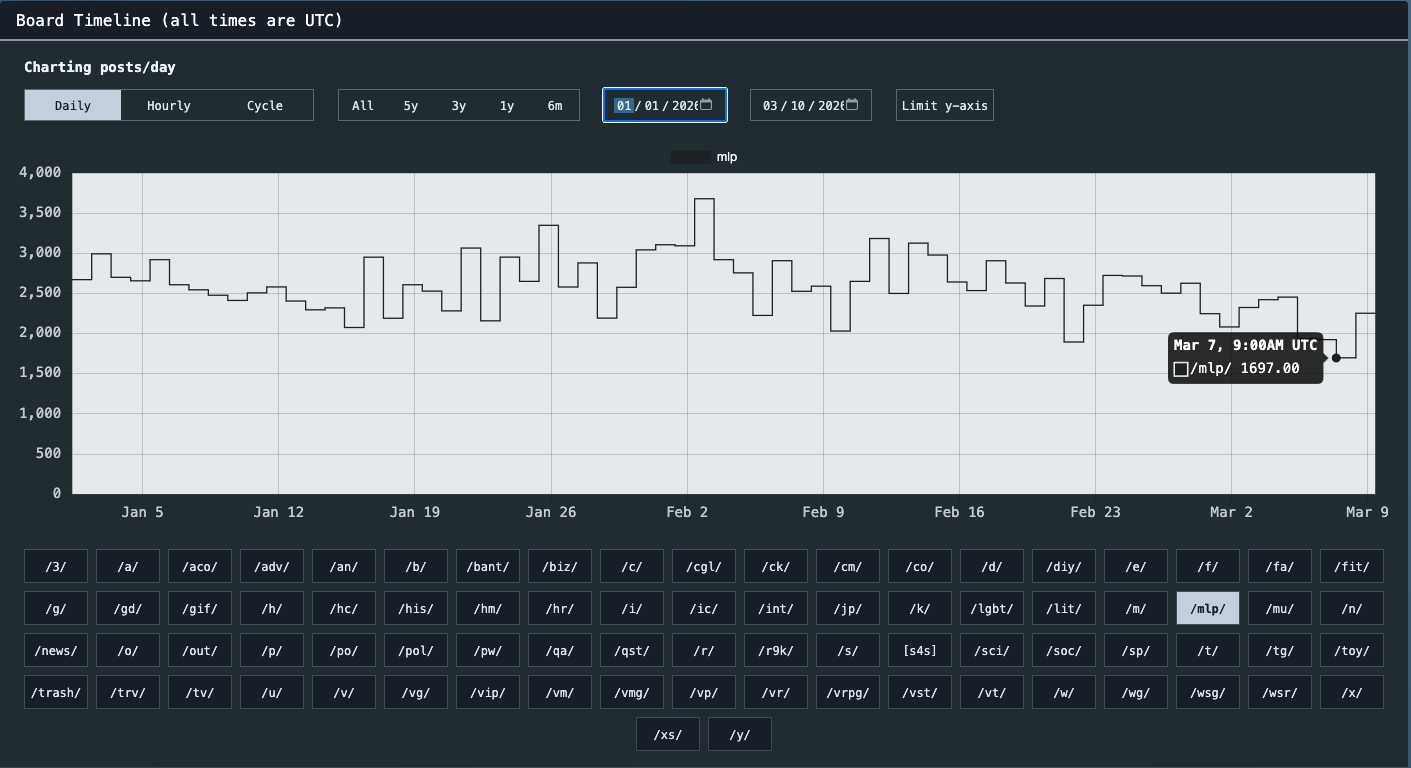Choose the /out/ board
Screen dimensions: 1411x768
(x=200, y=650)
